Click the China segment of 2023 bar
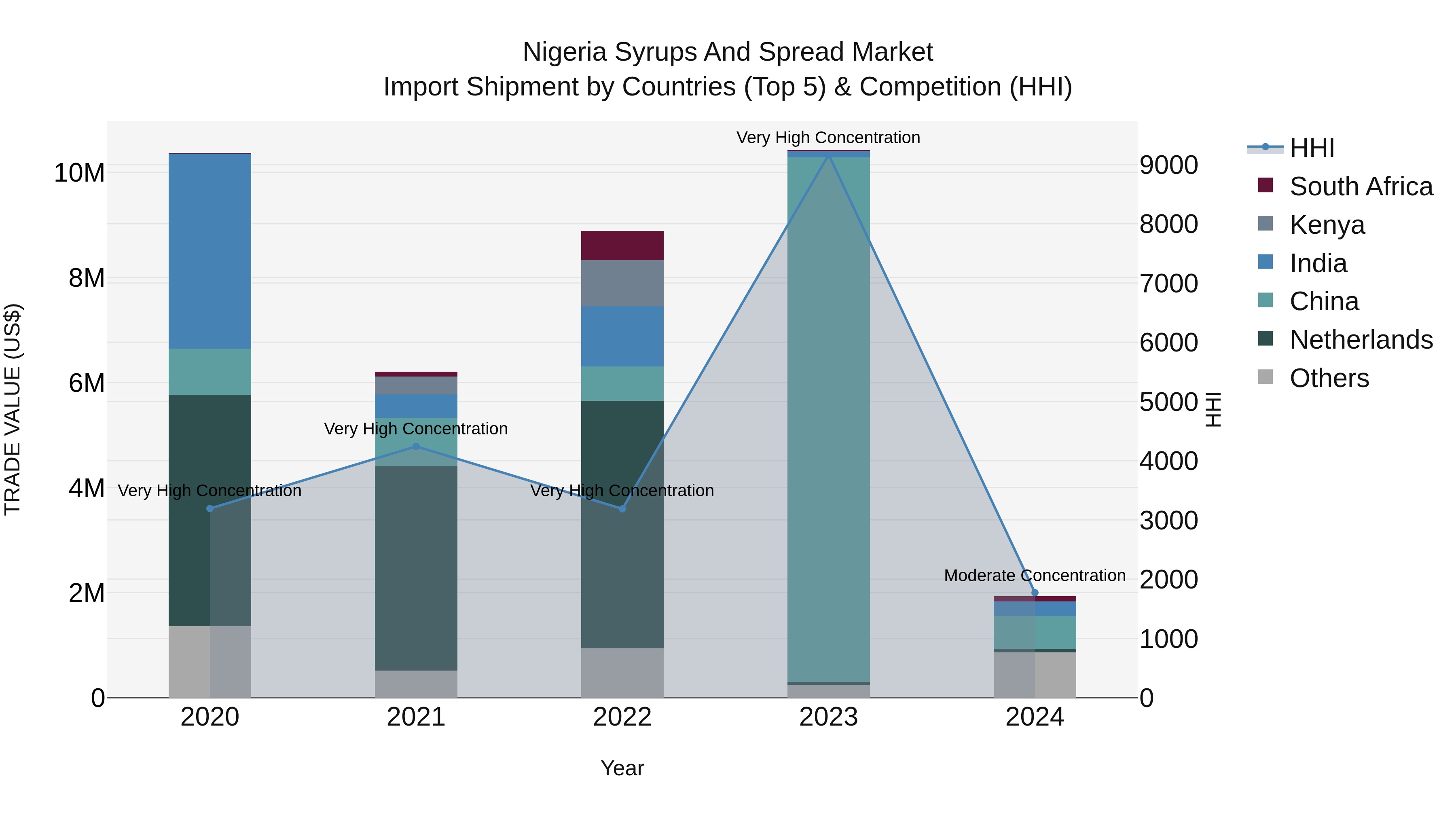The width and height of the screenshot is (1456, 819). 829,420
